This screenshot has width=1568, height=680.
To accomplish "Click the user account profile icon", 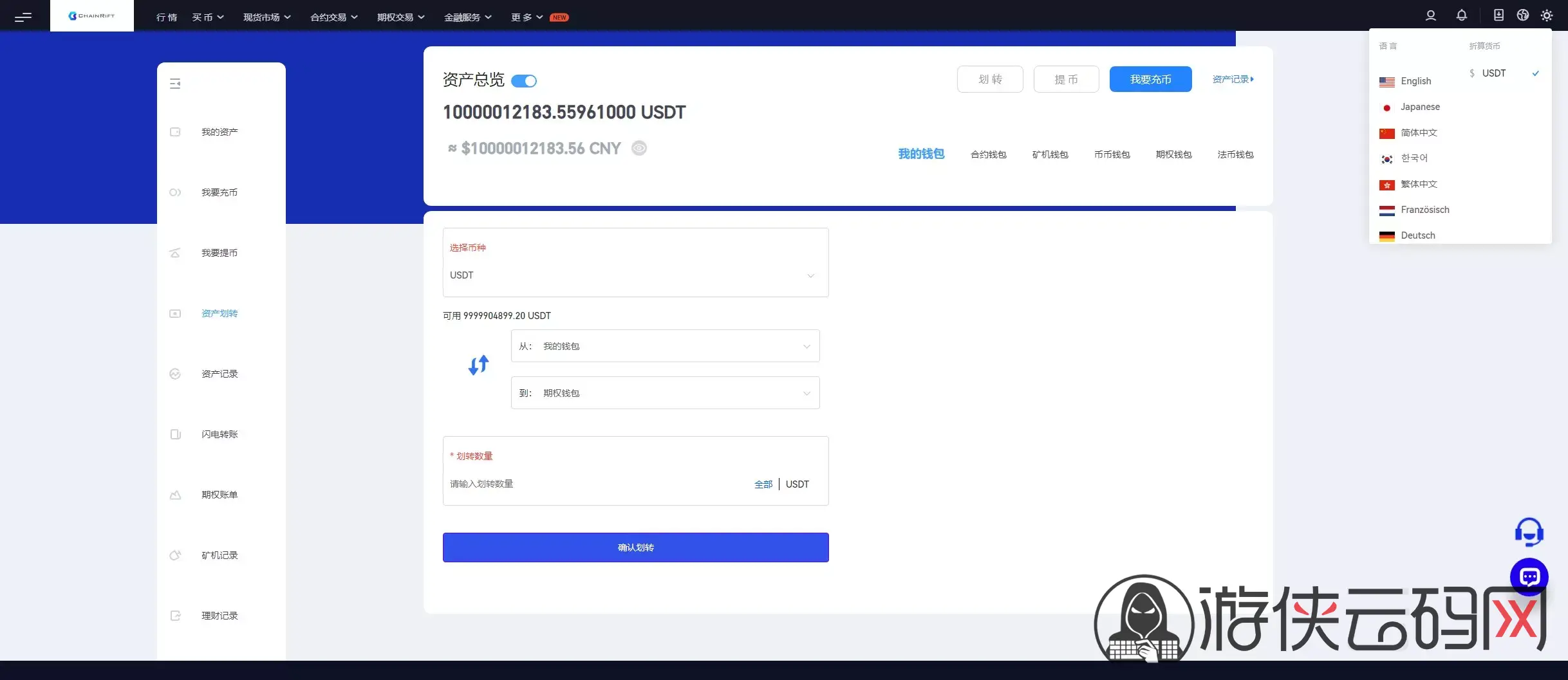I will (1430, 15).
